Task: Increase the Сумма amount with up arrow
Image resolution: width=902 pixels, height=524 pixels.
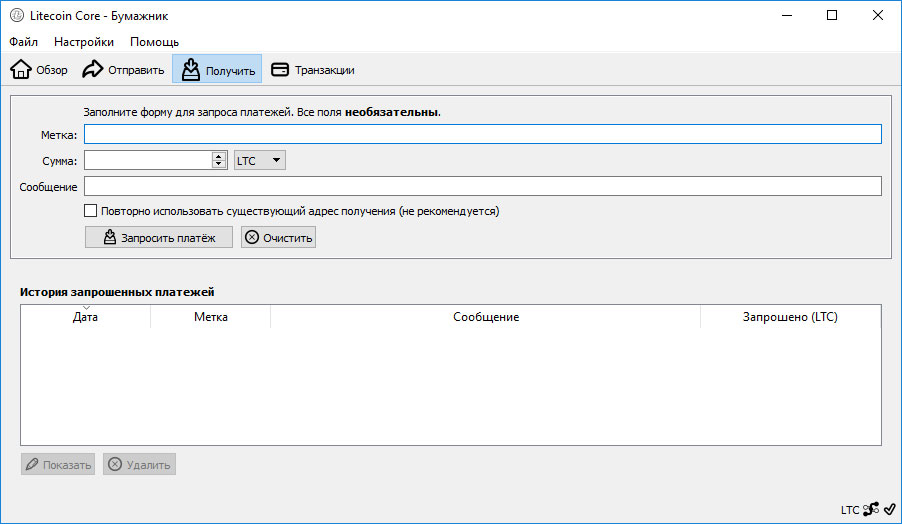Action: pos(219,156)
